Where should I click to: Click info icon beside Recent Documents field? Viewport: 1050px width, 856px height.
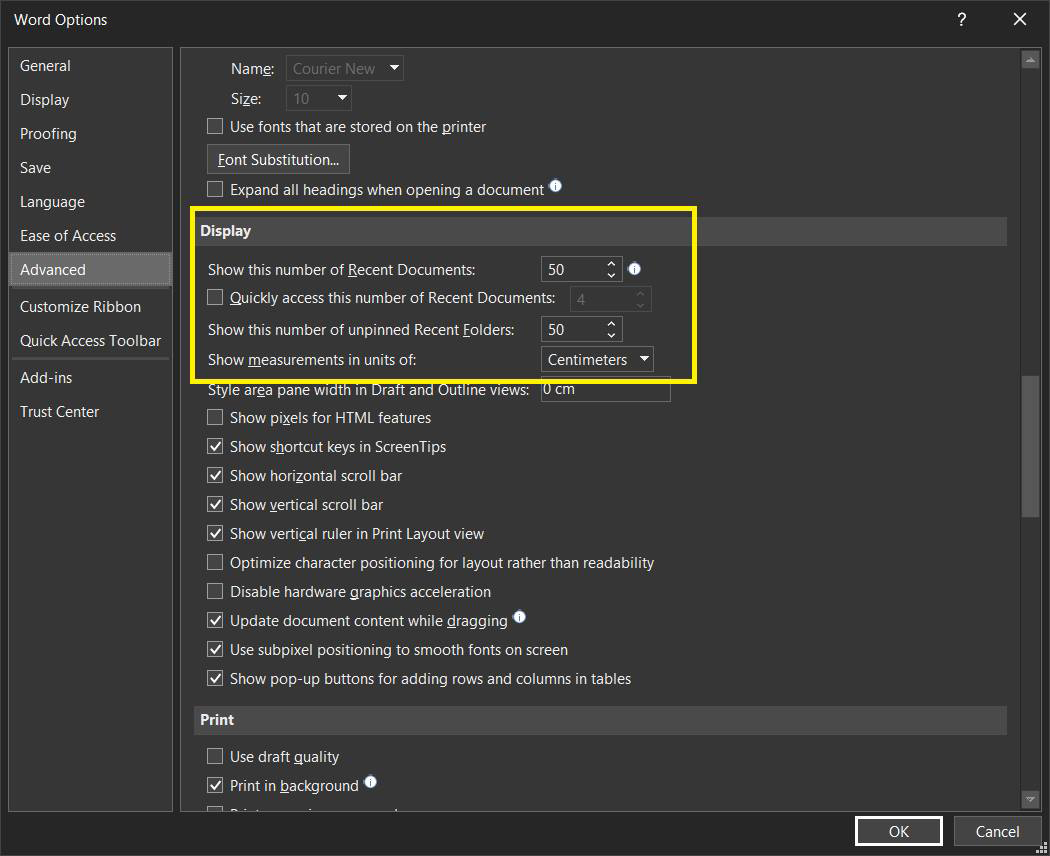tap(635, 269)
